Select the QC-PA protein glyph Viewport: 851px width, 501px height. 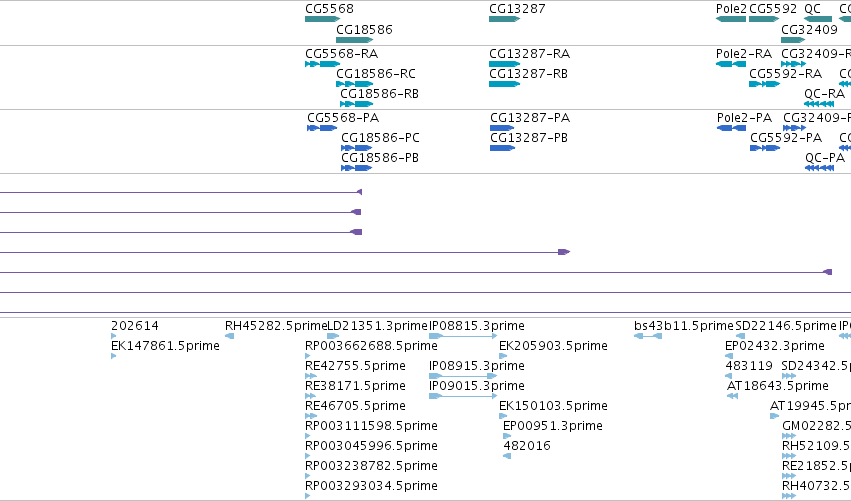pyautogui.click(x=820, y=168)
